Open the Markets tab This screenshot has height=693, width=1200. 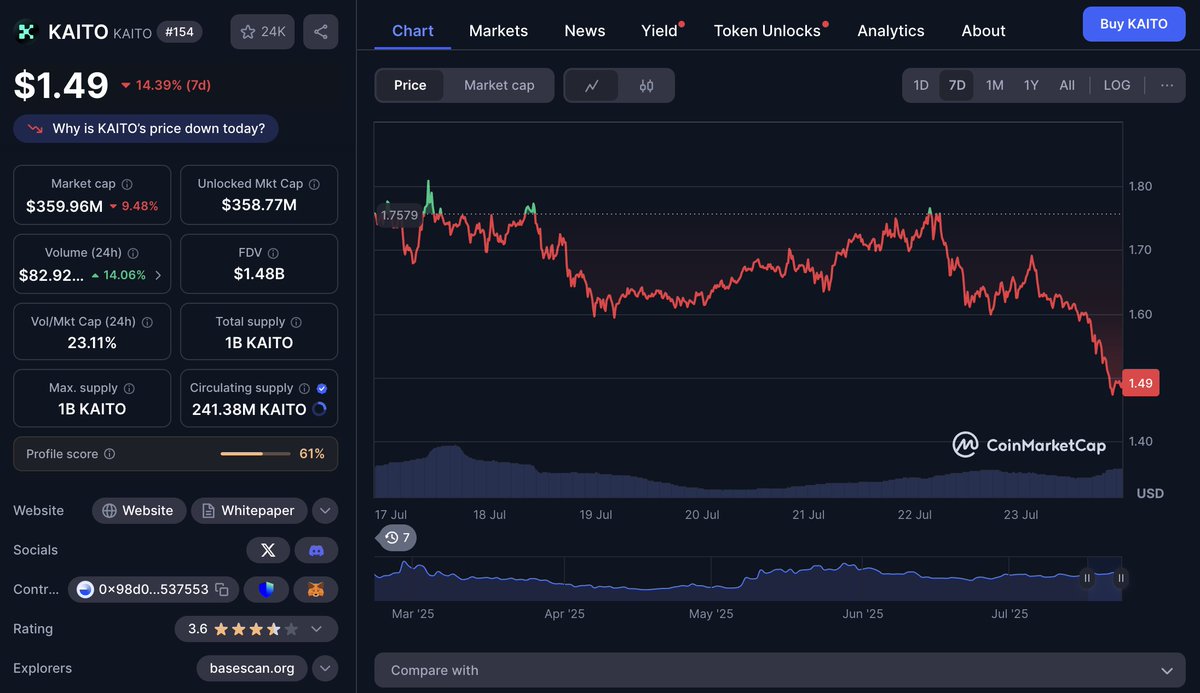click(x=498, y=31)
